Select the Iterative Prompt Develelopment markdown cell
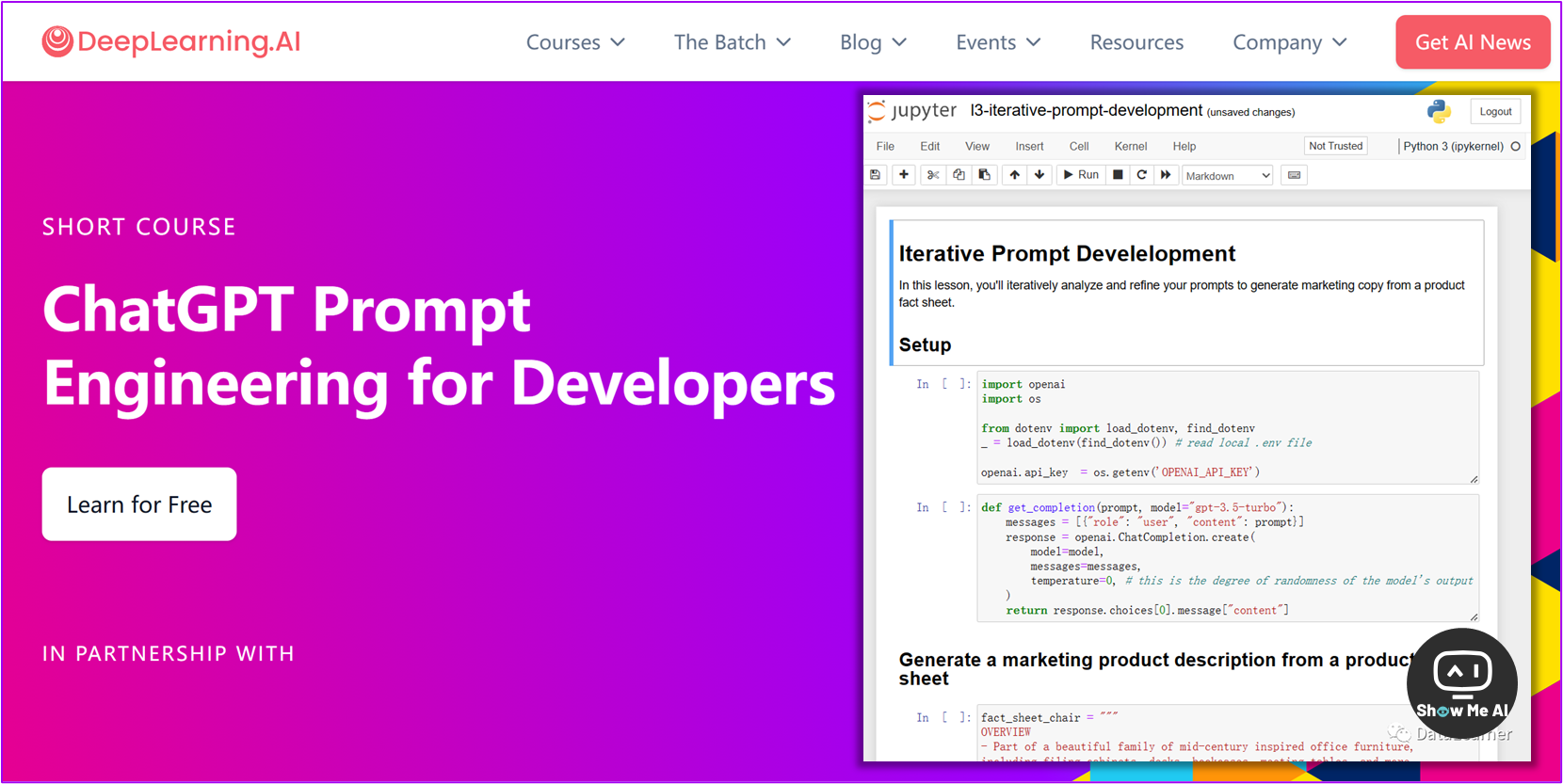Viewport: 1563px width, 784px height. click(1186, 293)
